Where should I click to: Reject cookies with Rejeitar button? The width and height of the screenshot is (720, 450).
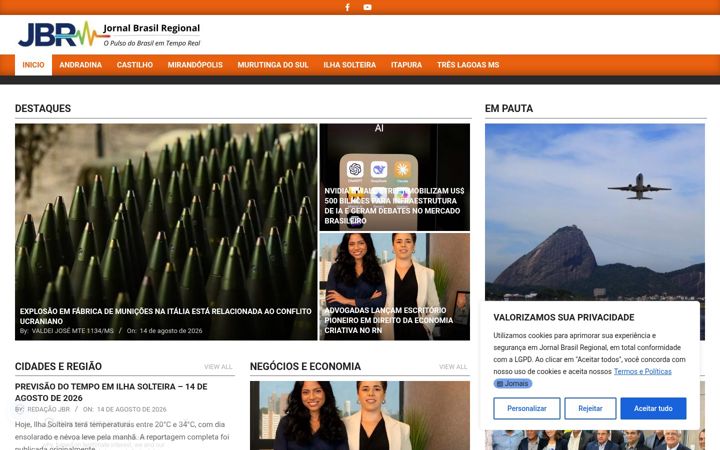click(590, 408)
